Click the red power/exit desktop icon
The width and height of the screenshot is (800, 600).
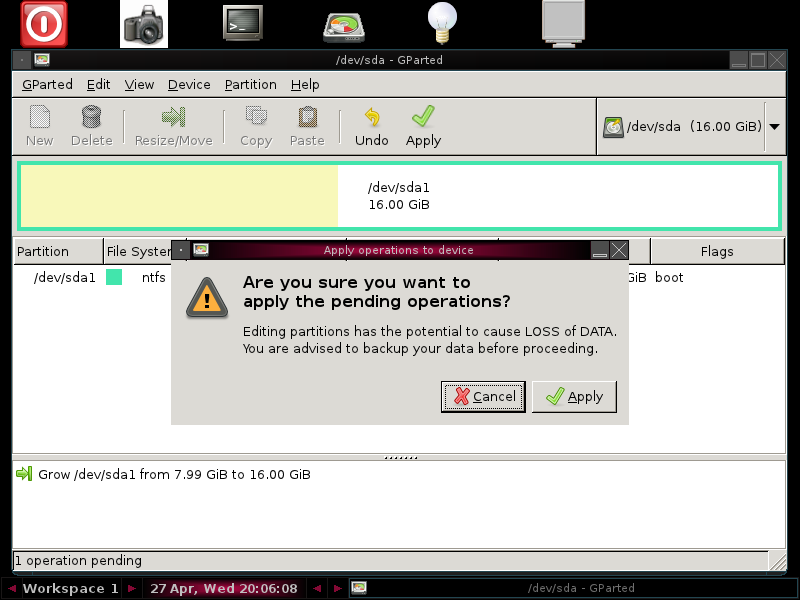pyautogui.click(x=44, y=24)
